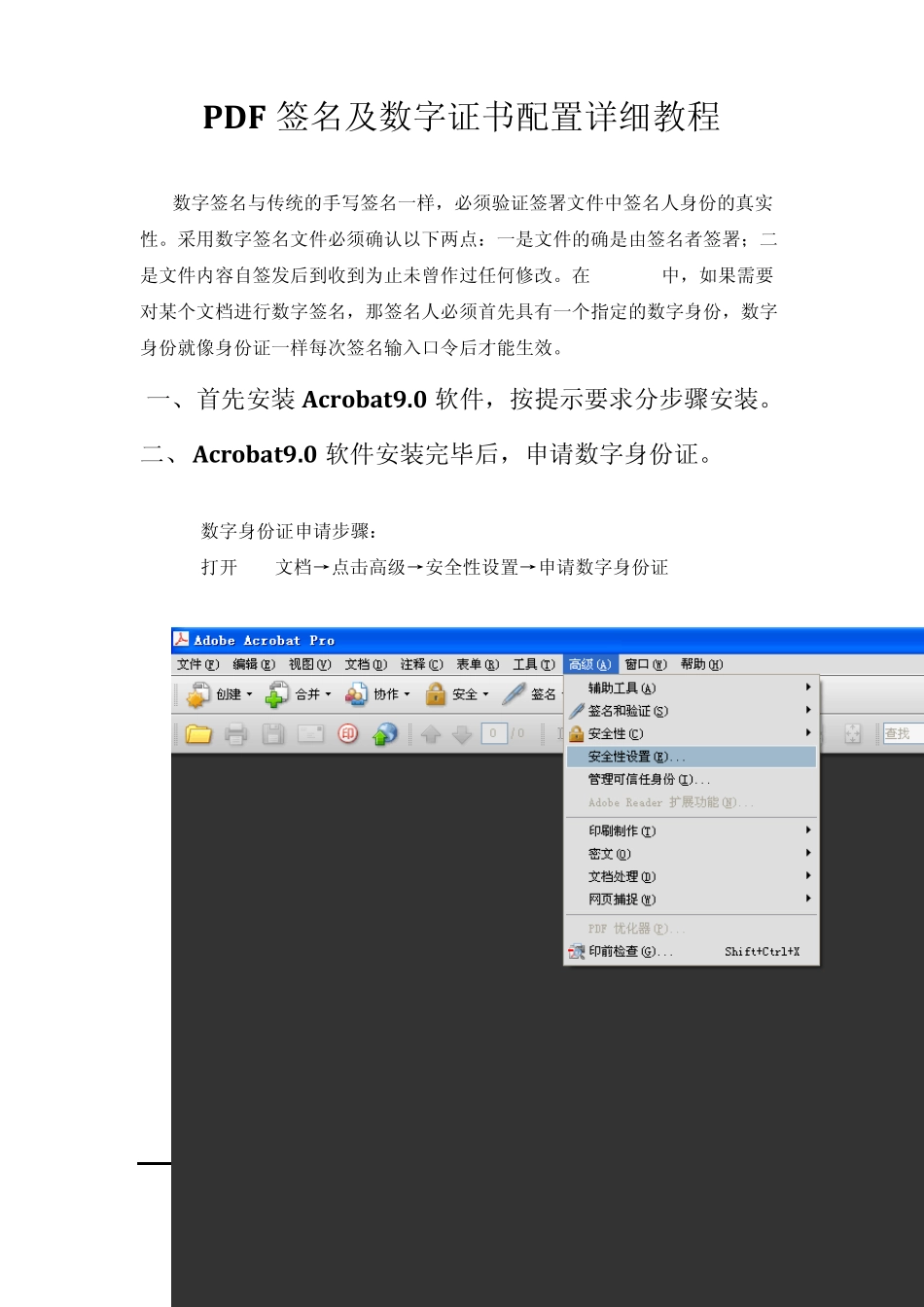Open the 表单(R) menu
The width and height of the screenshot is (924, 1307).
click(478, 664)
